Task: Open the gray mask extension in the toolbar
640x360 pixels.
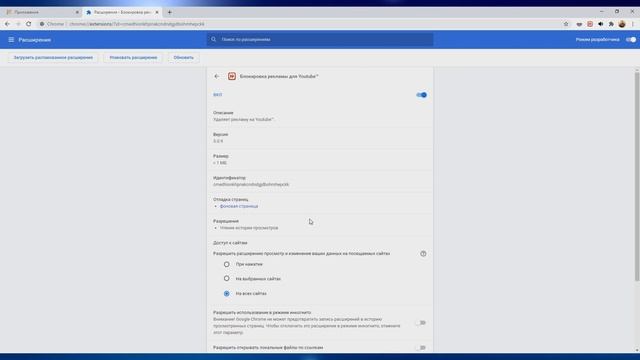Action: point(579,24)
